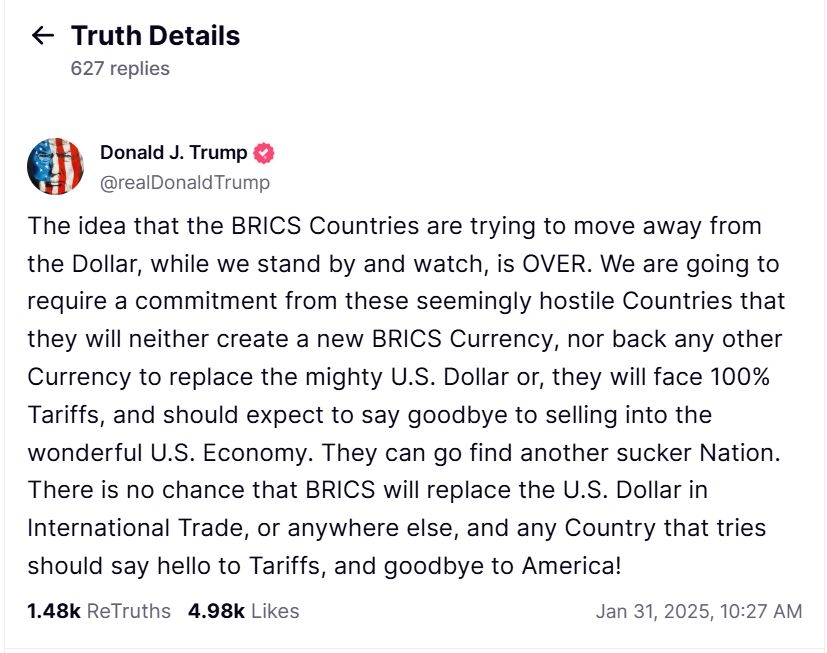Click the Truth Details page heading
Image resolution: width=827 pixels, height=653 pixels.
pyautogui.click(x=156, y=36)
